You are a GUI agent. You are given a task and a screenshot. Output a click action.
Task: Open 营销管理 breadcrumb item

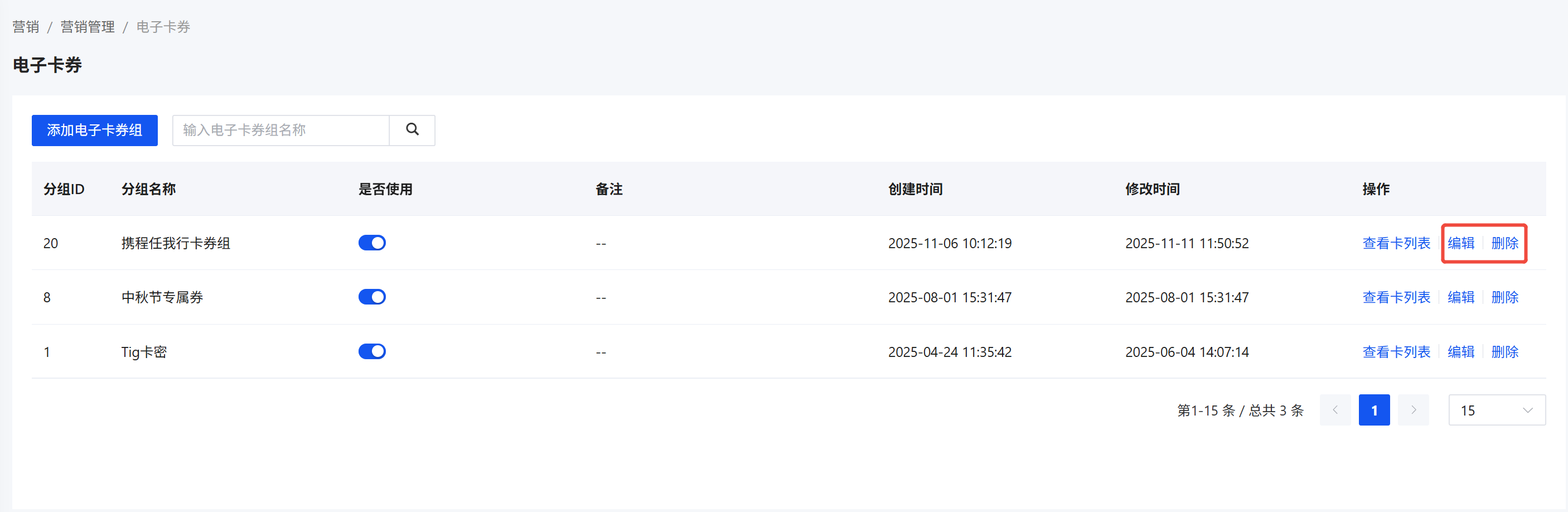pyautogui.click(x=88, y=27)
